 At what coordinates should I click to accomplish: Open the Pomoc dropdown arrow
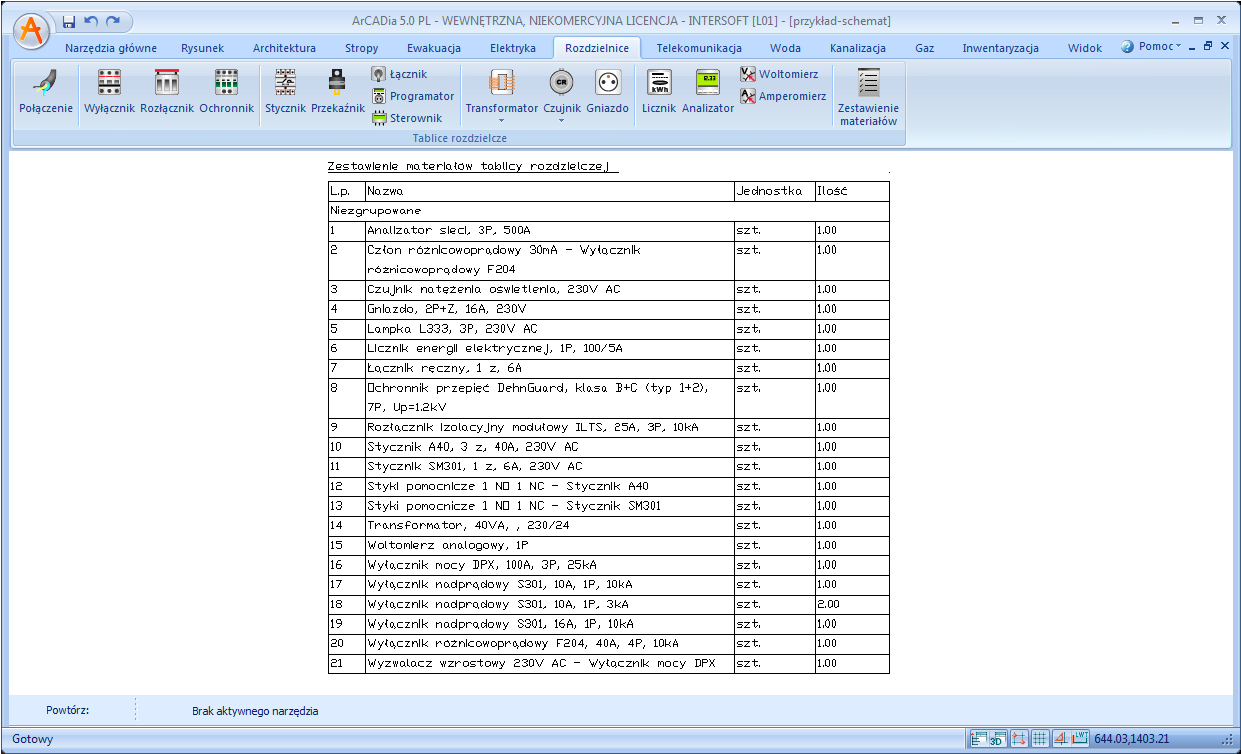(1178, 46)
